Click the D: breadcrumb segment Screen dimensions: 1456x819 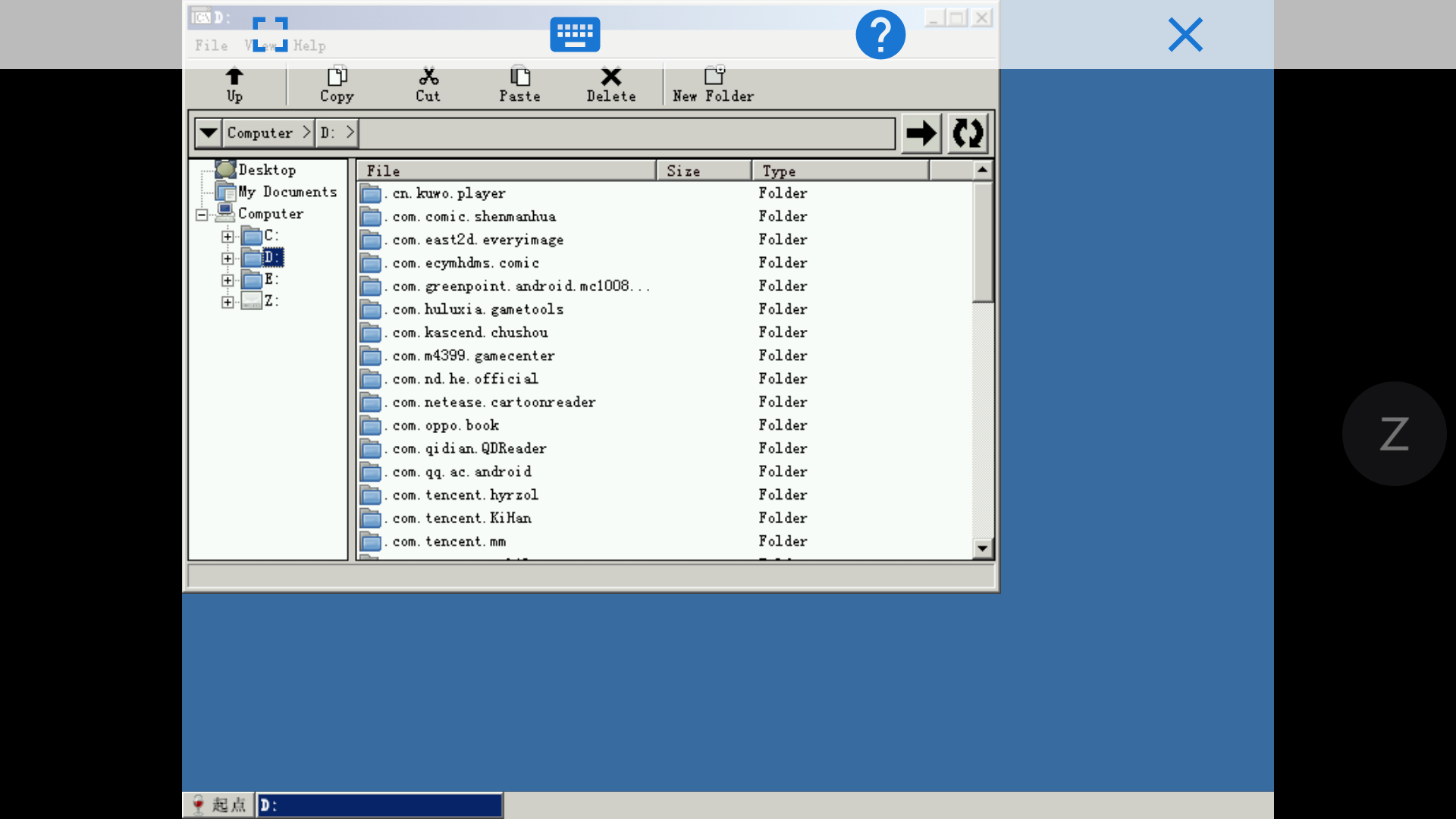point(328,133)
